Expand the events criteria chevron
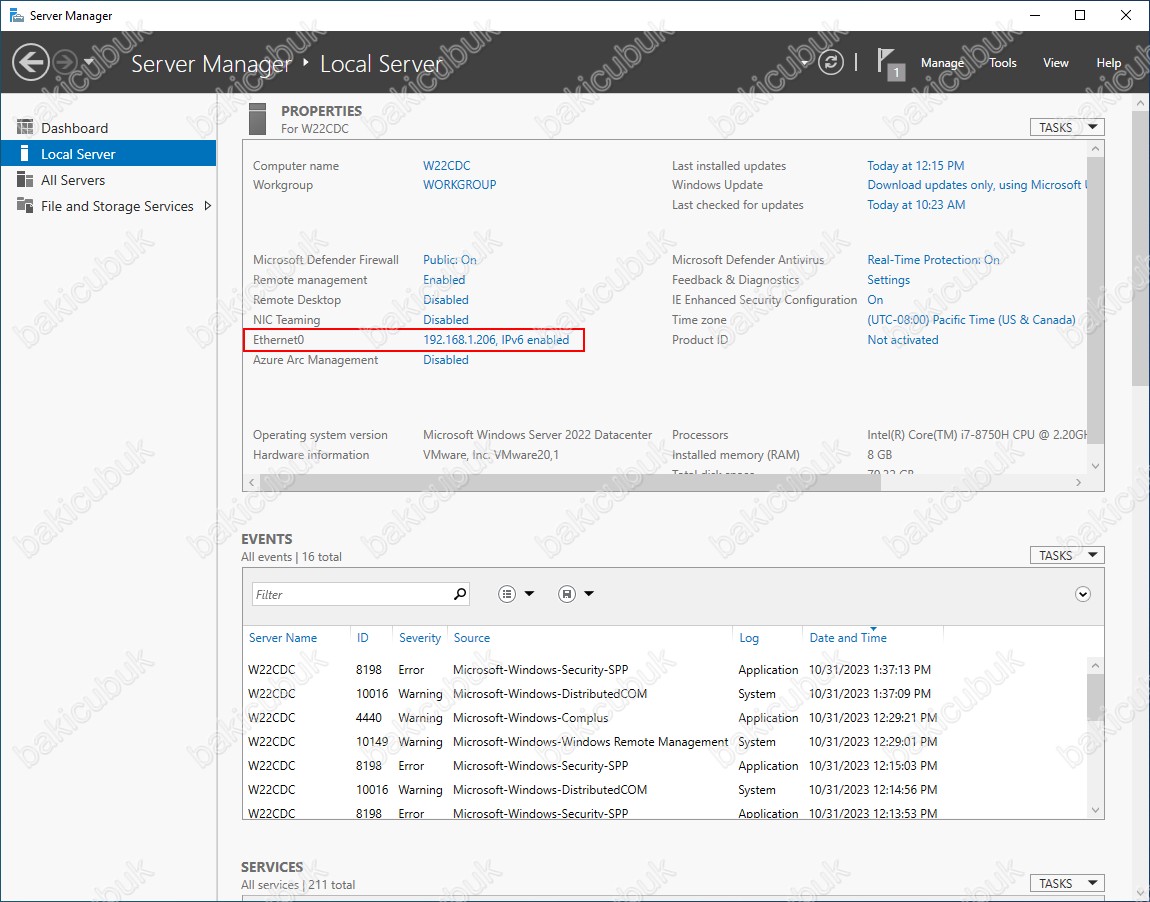 click(x=1083, y=594)
